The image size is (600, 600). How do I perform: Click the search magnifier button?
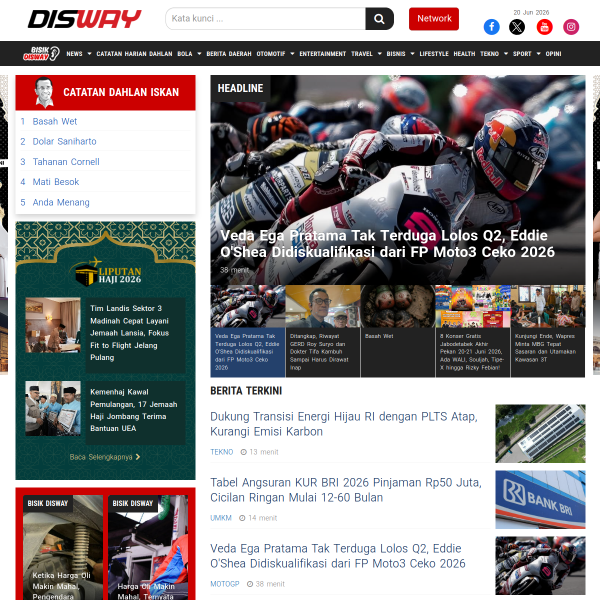[379, 19]
